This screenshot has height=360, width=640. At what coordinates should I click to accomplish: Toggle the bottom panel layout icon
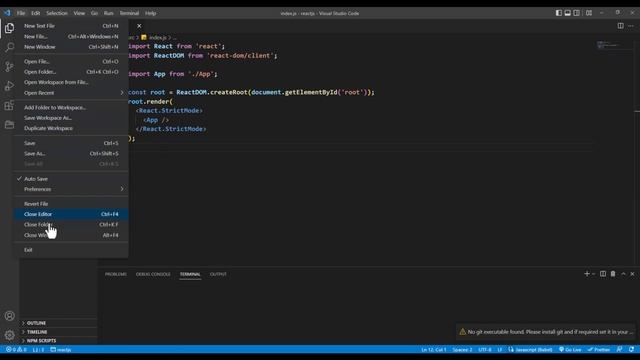568,13
